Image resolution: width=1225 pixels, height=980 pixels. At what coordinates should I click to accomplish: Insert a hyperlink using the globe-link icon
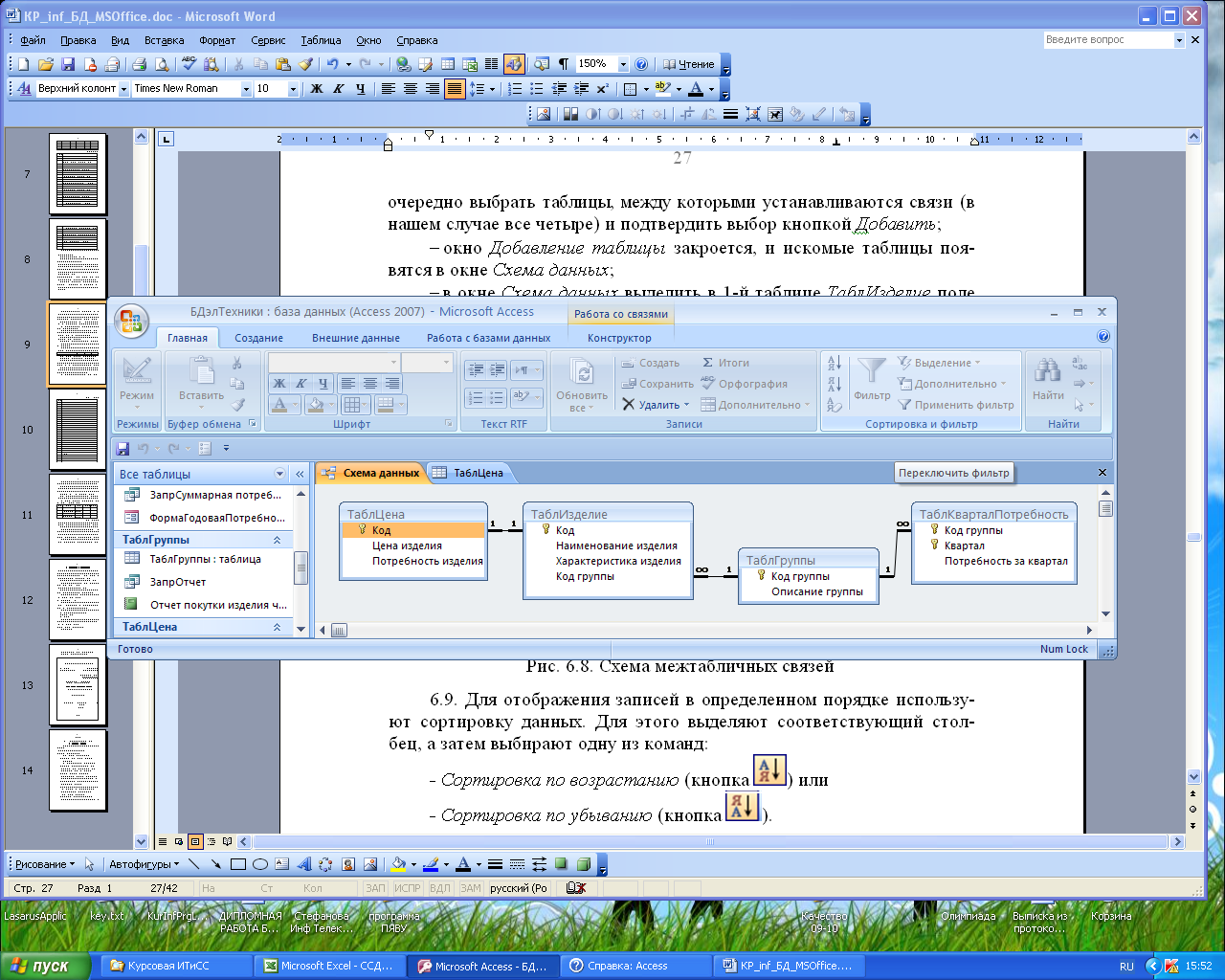pyautogui.click(x=403, y=64)
